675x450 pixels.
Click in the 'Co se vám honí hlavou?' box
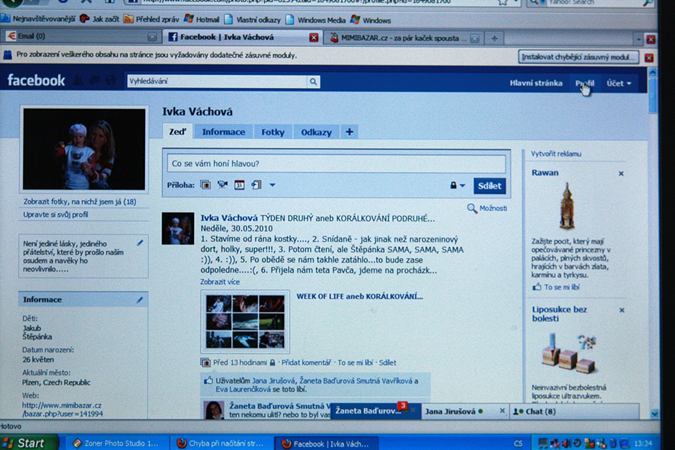(336, 164)
